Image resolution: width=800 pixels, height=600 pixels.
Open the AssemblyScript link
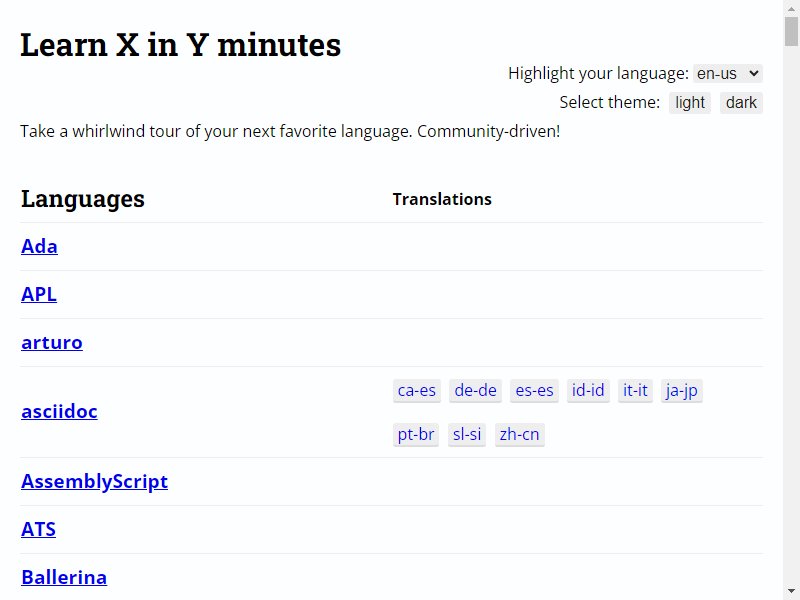[x=94, y=481]
